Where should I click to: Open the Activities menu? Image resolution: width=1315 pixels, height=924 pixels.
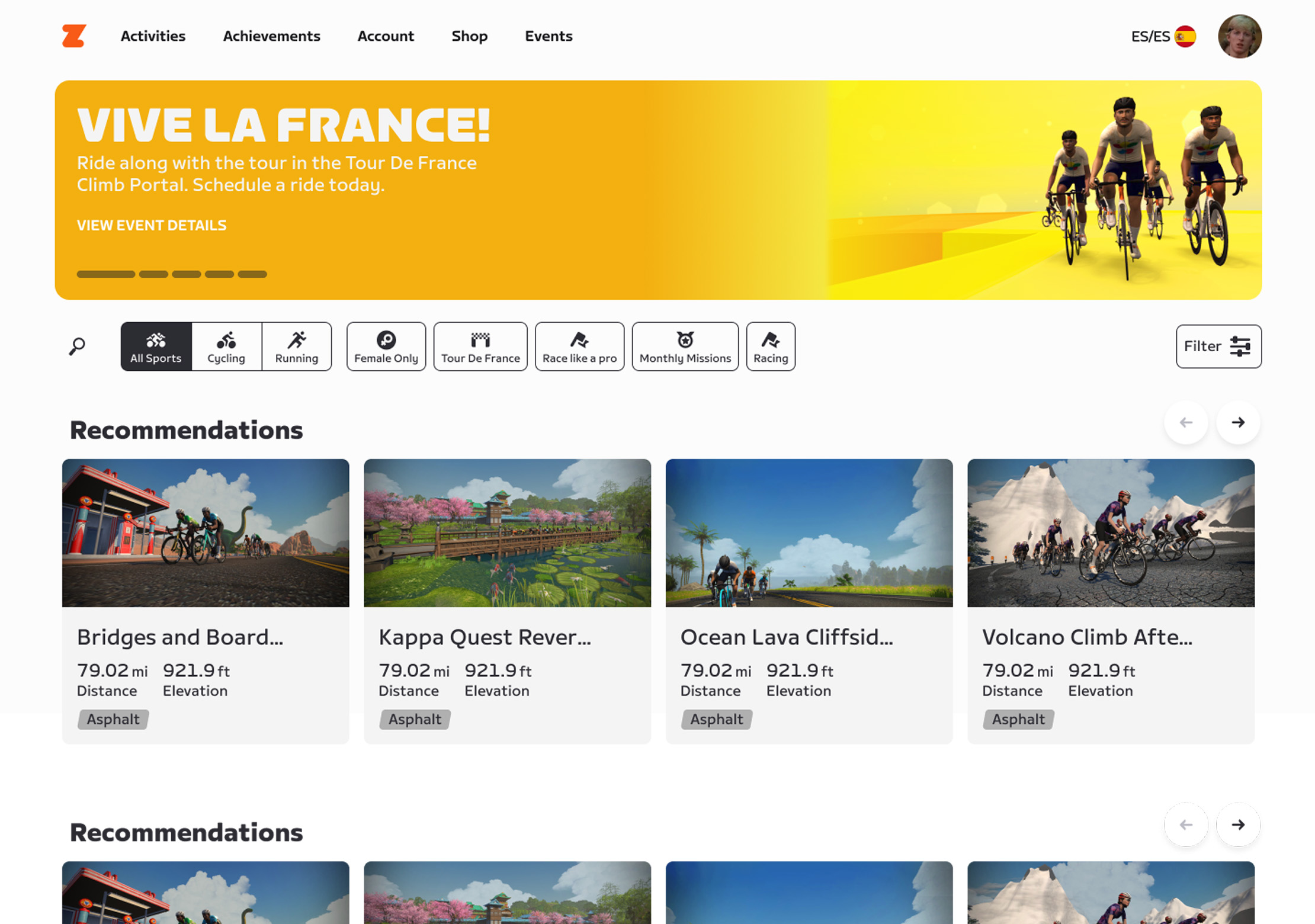click(x=153, y=36)
